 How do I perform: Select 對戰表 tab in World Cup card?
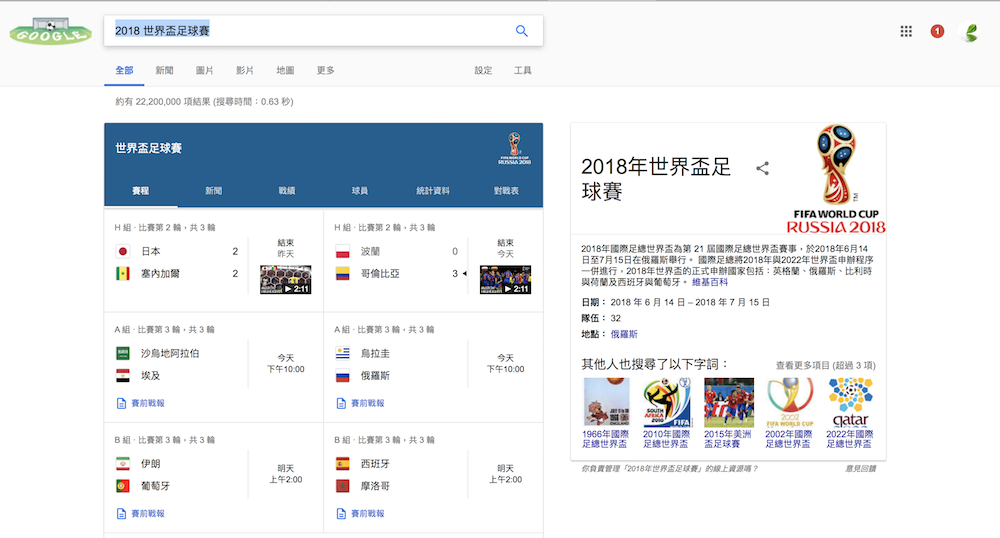pos(506,191)
